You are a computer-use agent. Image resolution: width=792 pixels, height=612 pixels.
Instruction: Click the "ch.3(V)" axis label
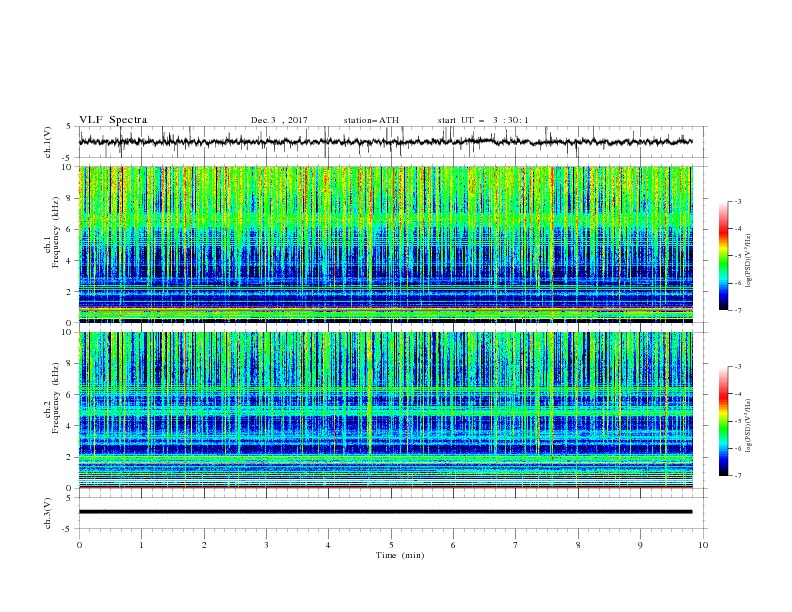48,513
